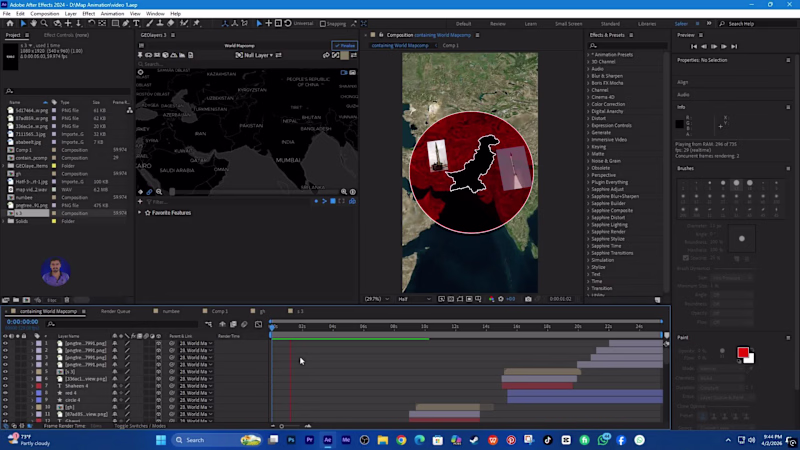This screenshot has height=450, width=800.
Task: Click the Finalize button in GEOlayers
Action: [x=344, y=46]
